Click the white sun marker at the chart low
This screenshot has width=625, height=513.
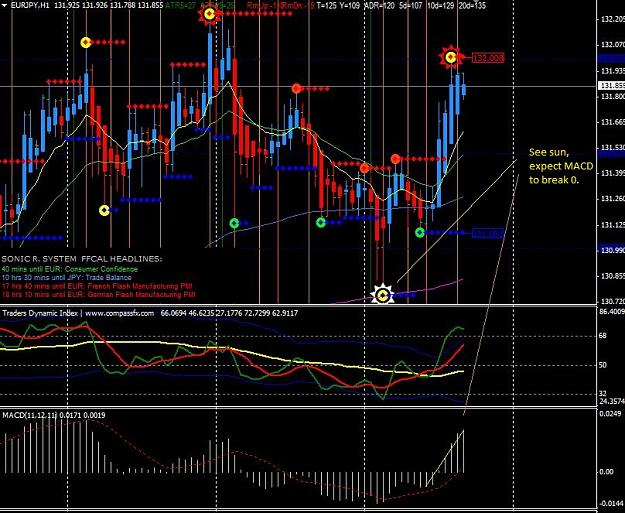[383, 295]
